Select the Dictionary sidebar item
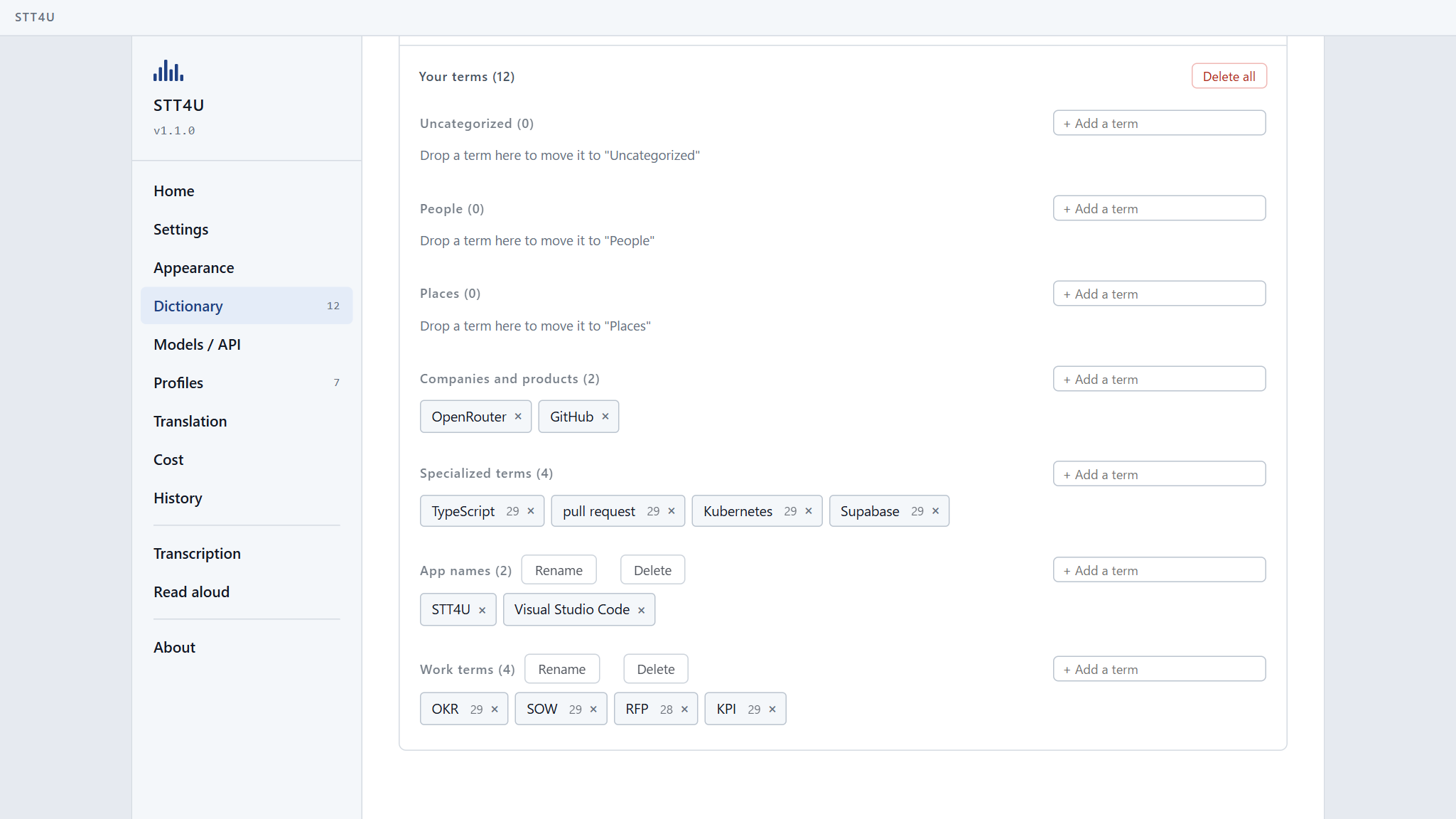The height and width of the screenshot is (819, 1456). pos(247,306)
